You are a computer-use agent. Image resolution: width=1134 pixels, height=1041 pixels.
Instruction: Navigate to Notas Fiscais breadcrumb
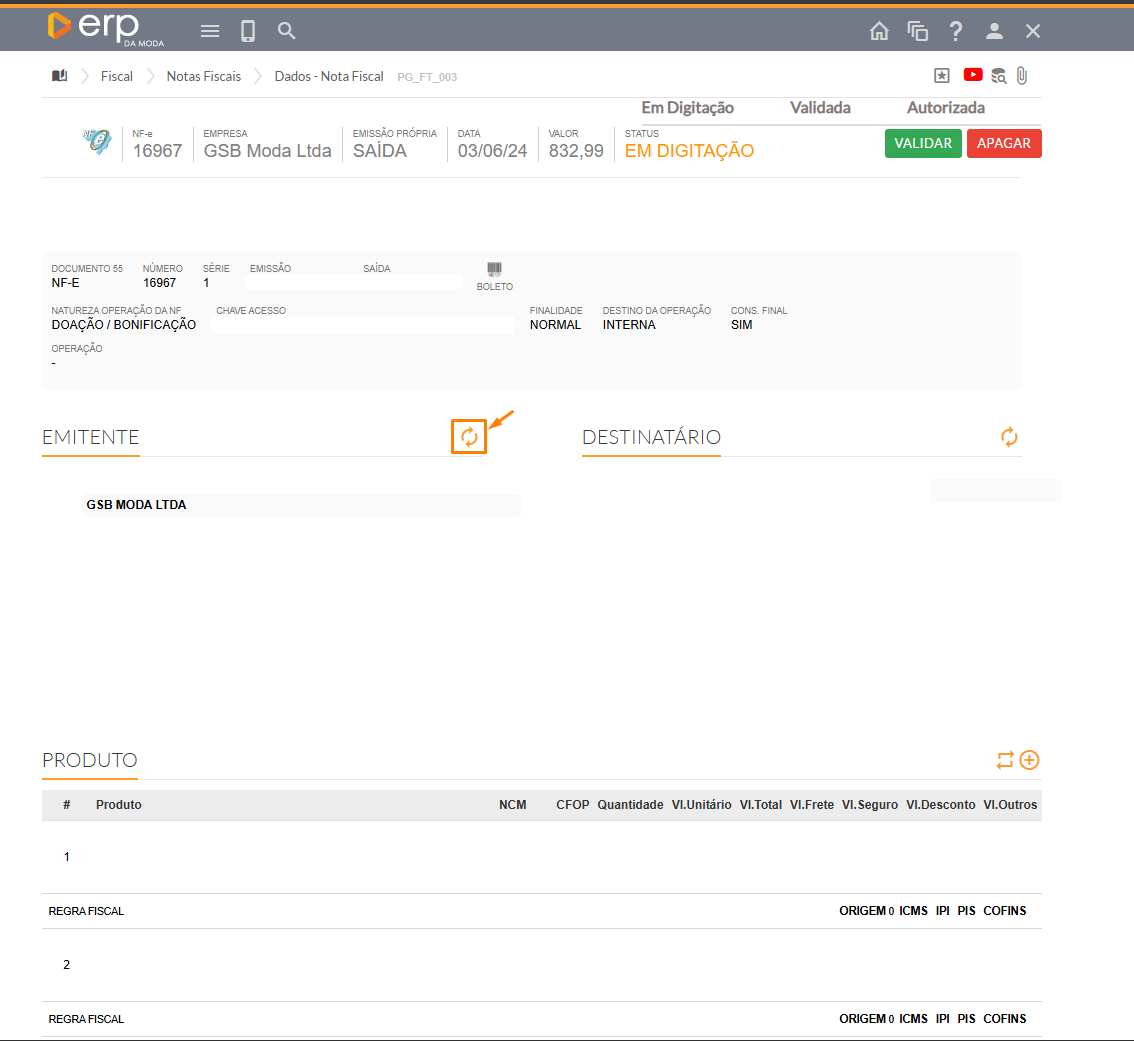(203, 76)
